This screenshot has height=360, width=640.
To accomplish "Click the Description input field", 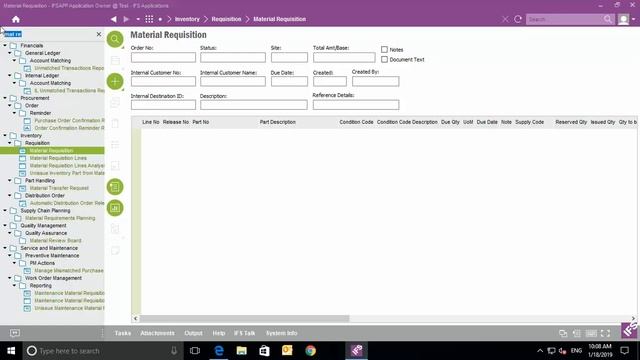I will pyautogui.click(x=253, y=105).
